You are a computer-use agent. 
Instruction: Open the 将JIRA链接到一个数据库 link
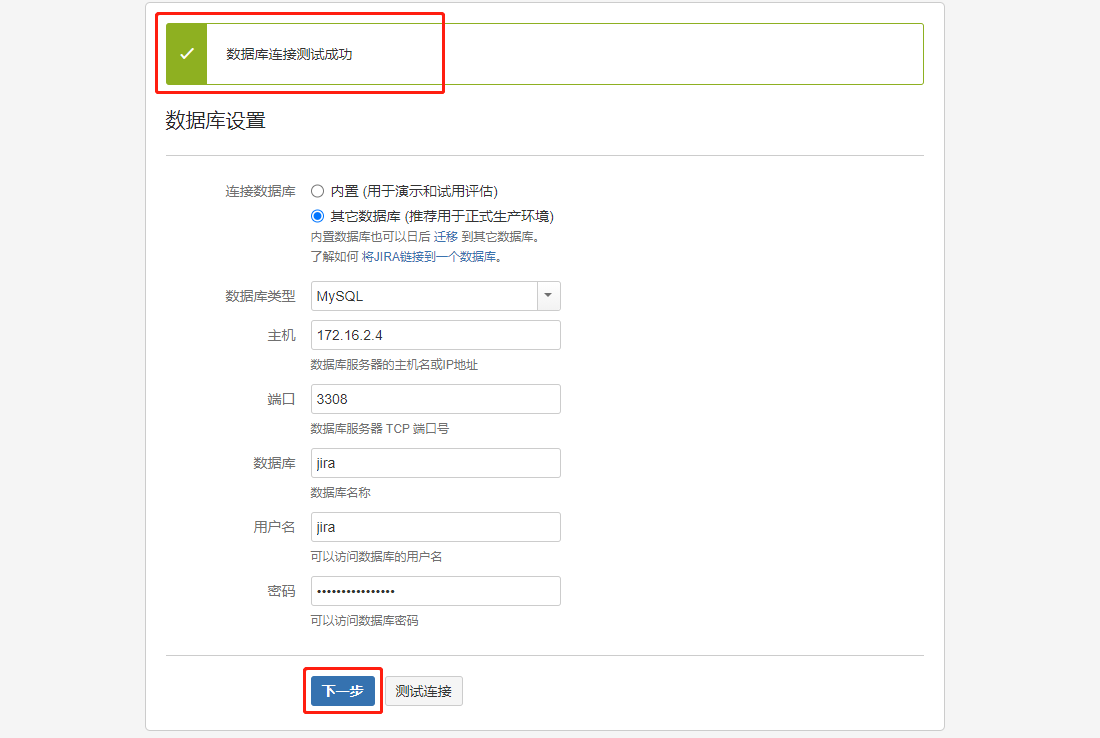pos(429,257)
